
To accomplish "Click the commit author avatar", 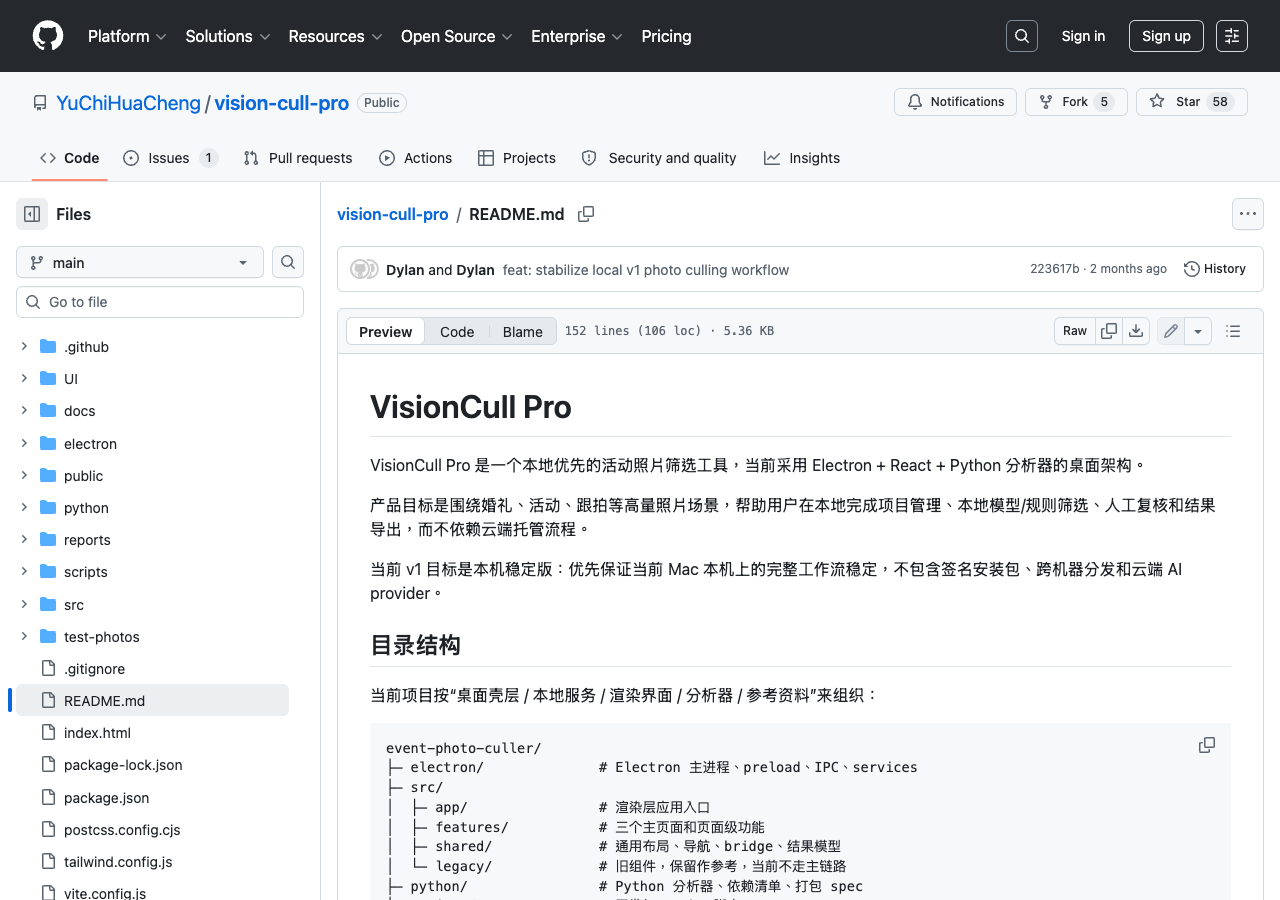I will [360, 269].
